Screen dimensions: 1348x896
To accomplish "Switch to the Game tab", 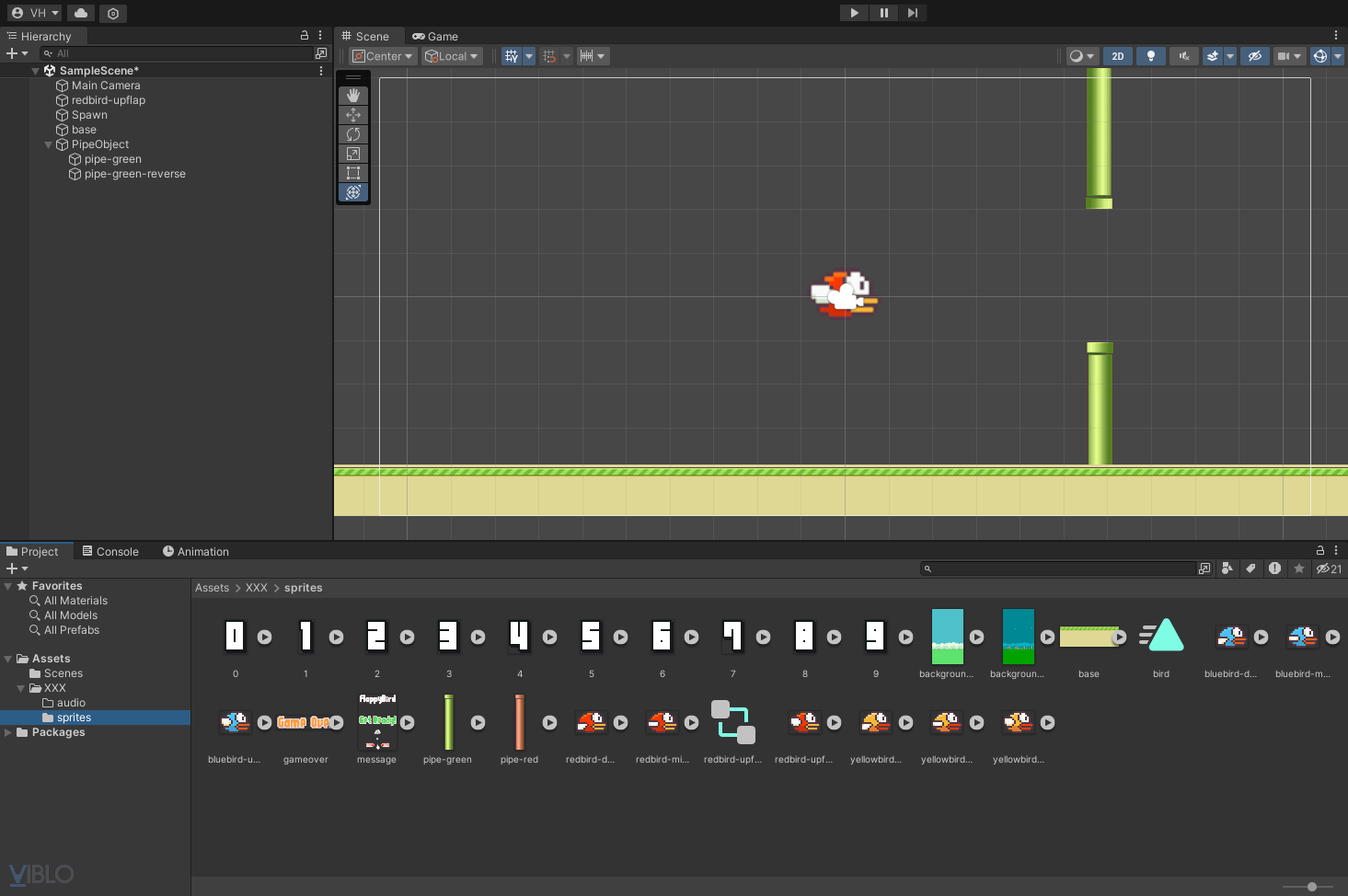I will [x=435, y=37].
